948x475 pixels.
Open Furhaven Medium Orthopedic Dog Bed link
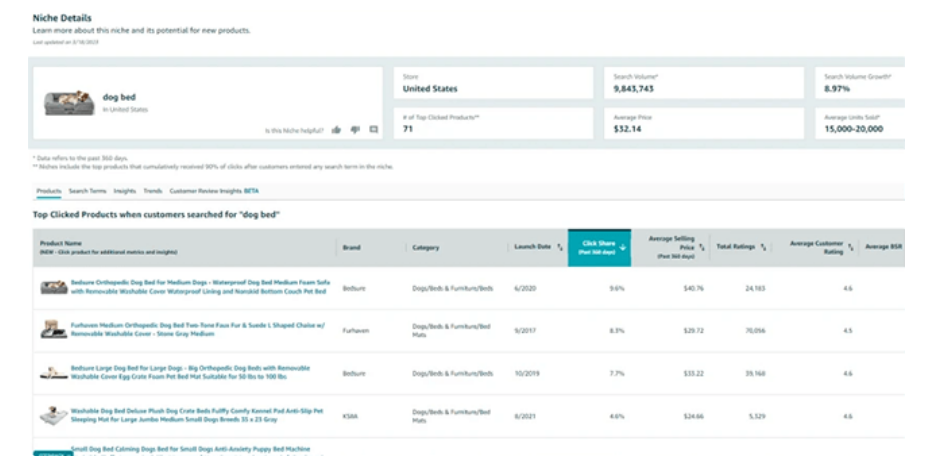pyautogui.click(x=197, y=329)
